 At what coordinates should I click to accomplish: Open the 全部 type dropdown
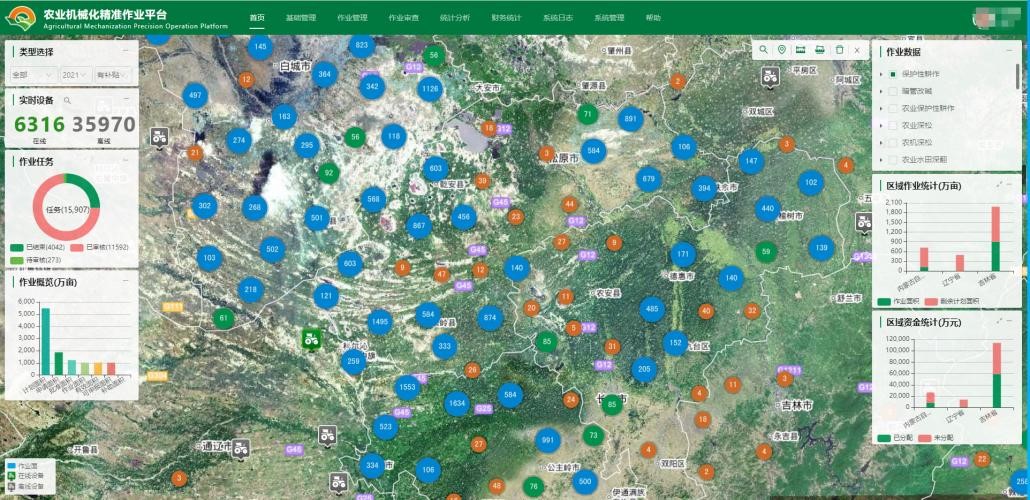click(27, 75)
